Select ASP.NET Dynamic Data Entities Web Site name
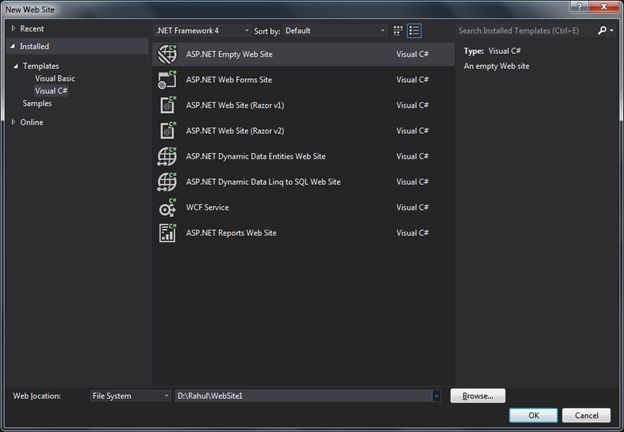This screenshot has width=624, height=432. pyautogui.click(x=255, y=156)
